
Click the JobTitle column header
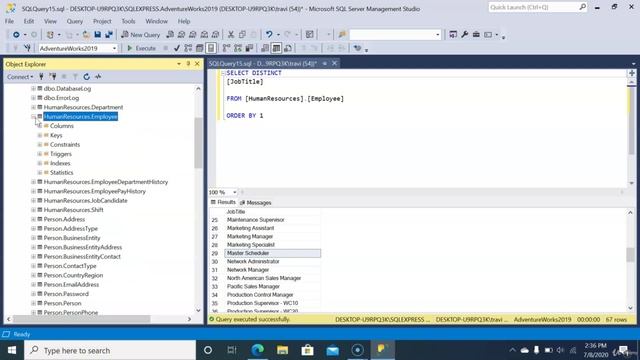pyautogui.click(x=272, y=212)
